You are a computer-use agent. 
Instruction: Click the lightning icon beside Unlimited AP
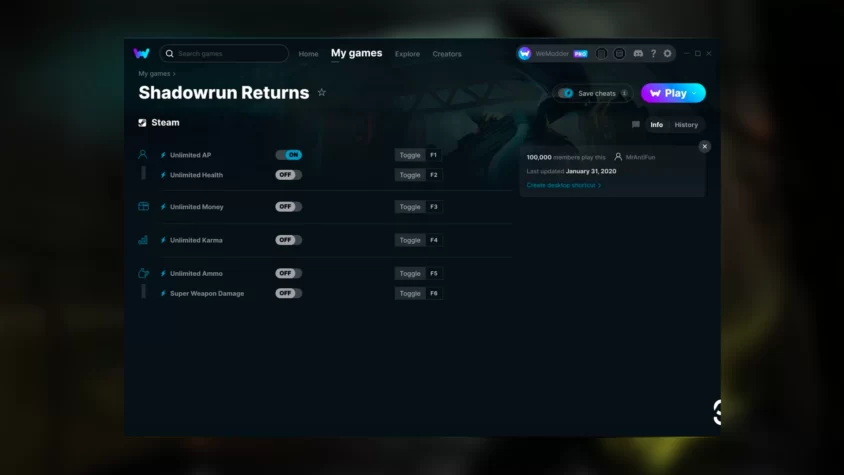[x=163, y=155]
